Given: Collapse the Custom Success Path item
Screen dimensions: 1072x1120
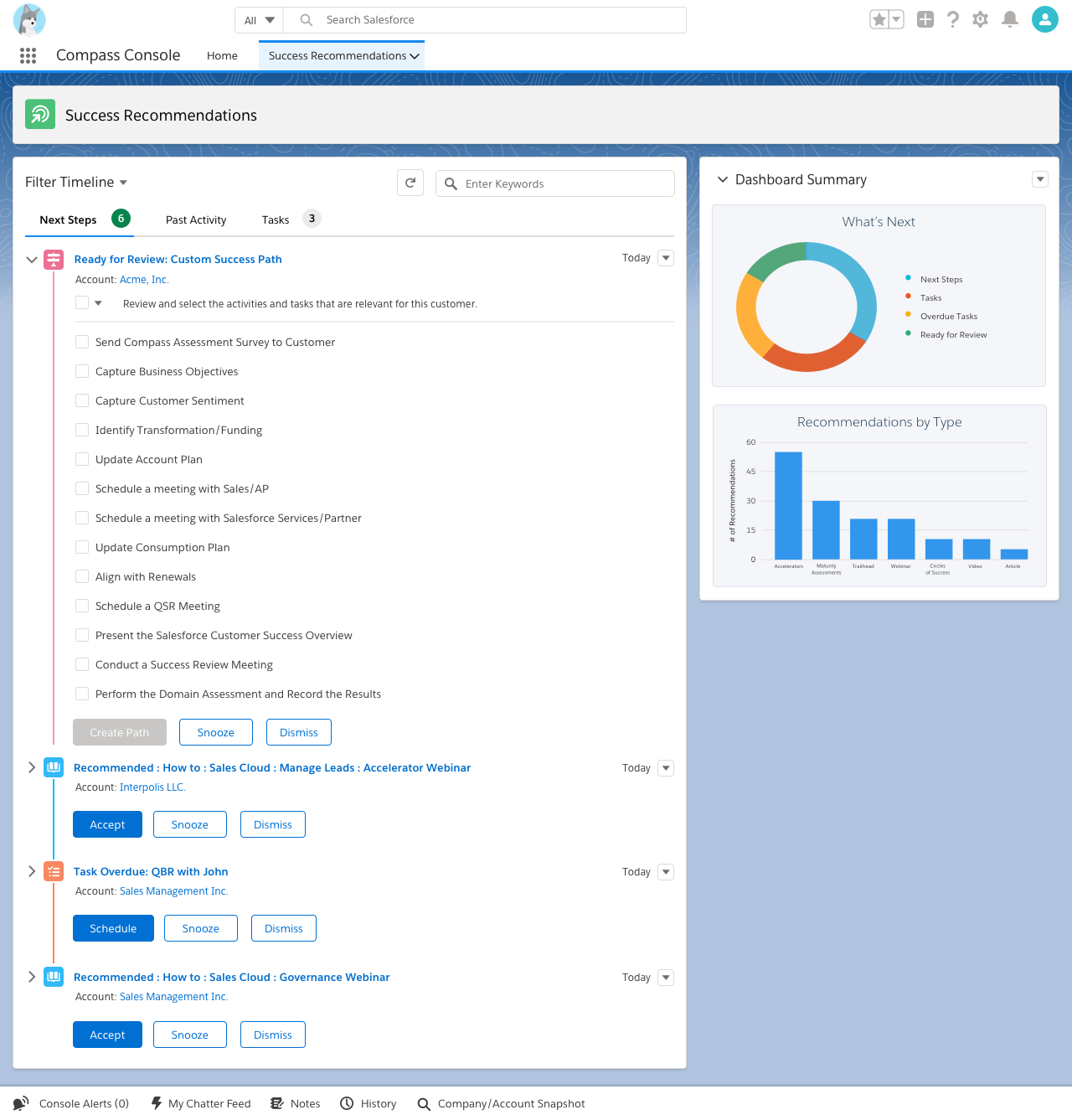Looking at the screenshot, I should [32, 260].
